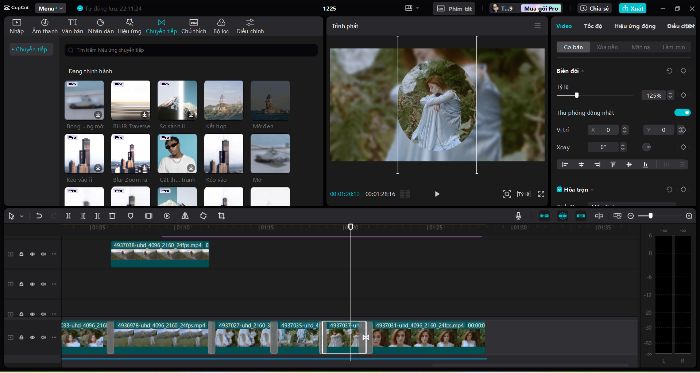
Task: Click the rotate icon in timeline toolbar
Action: pos(203,216)
